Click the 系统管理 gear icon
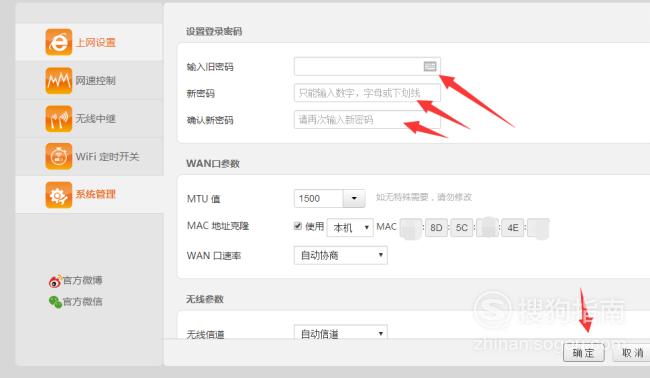 coord(58,194)
